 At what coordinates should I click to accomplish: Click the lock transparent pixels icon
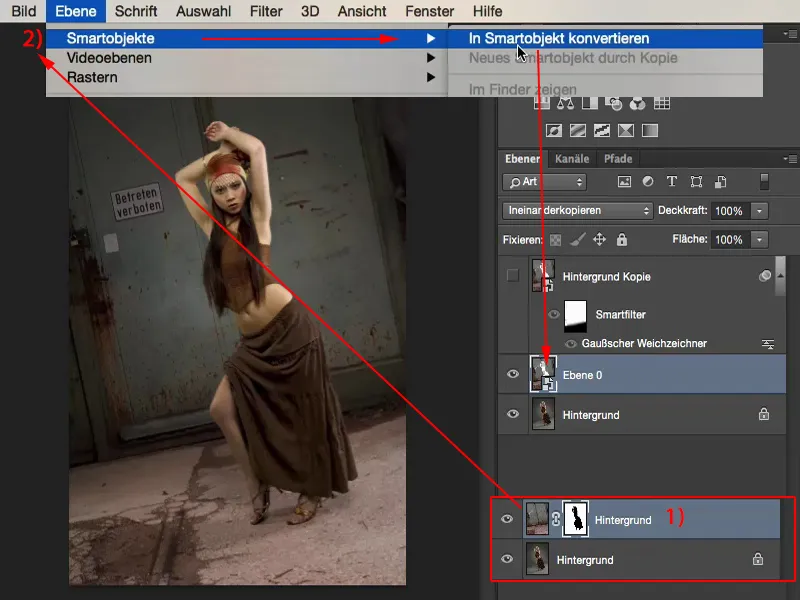[x=556, y=240]
